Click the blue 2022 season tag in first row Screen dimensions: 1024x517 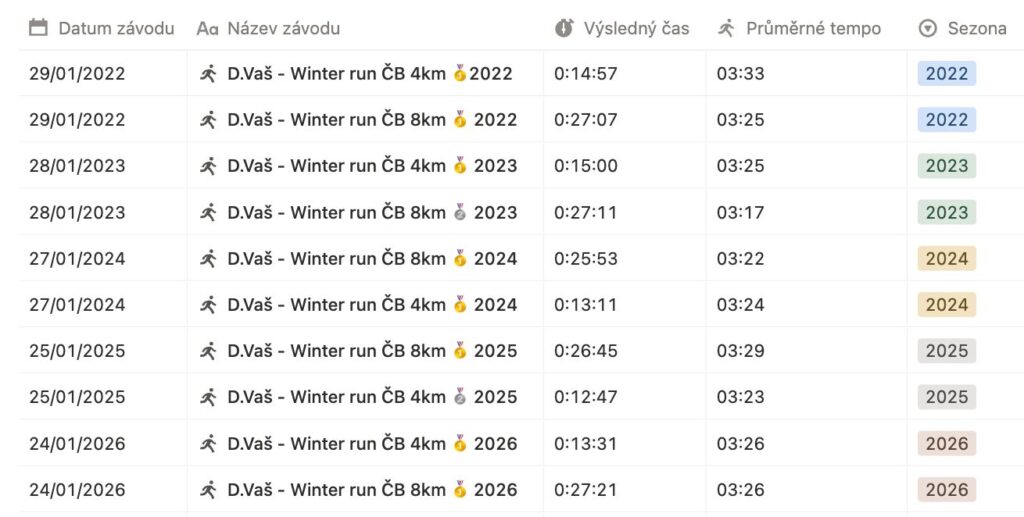(946, 73)
